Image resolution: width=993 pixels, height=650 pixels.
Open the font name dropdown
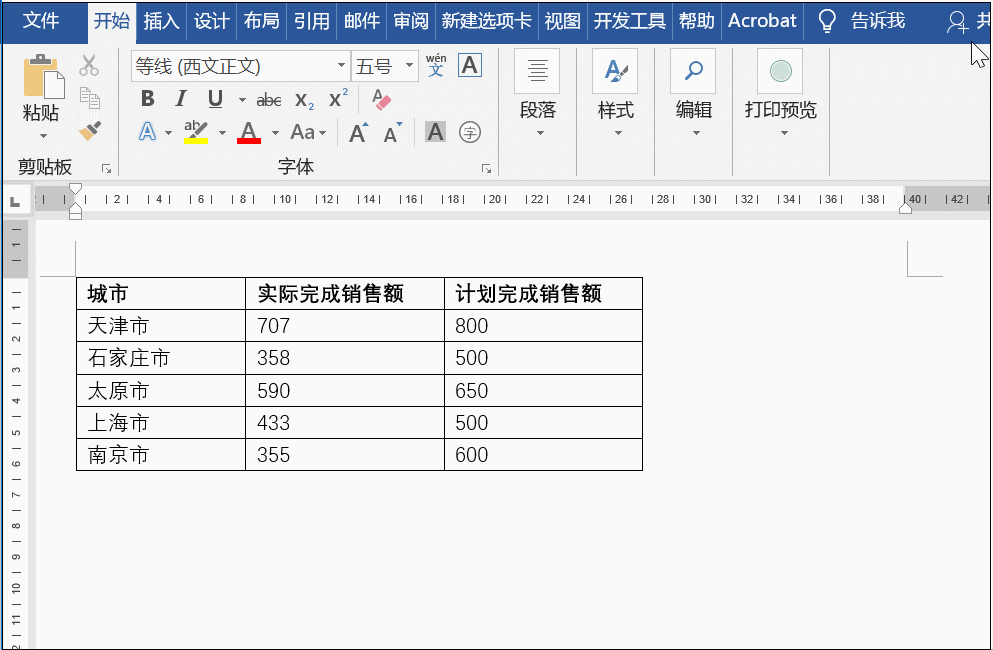[x=341, y=66]
